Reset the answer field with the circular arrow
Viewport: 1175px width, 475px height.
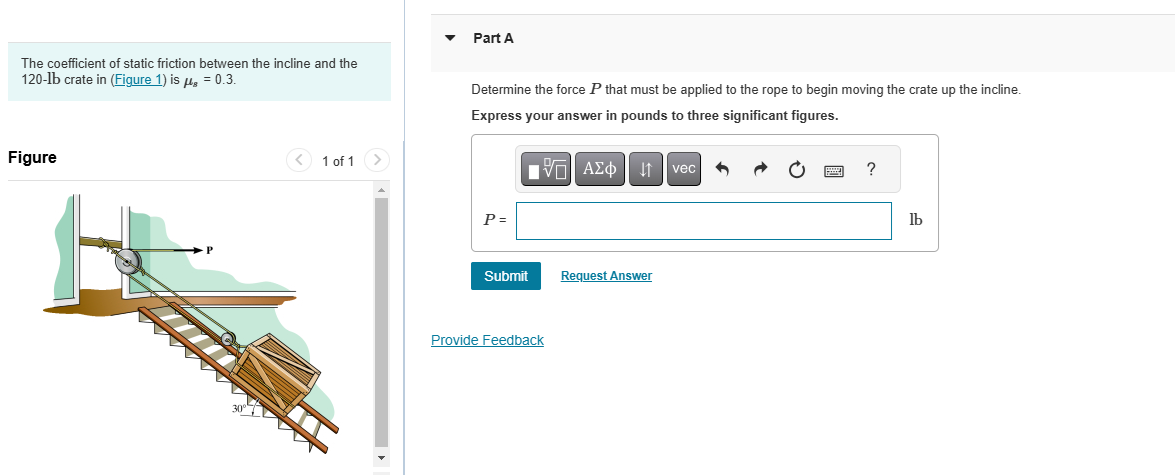point(796,170)
